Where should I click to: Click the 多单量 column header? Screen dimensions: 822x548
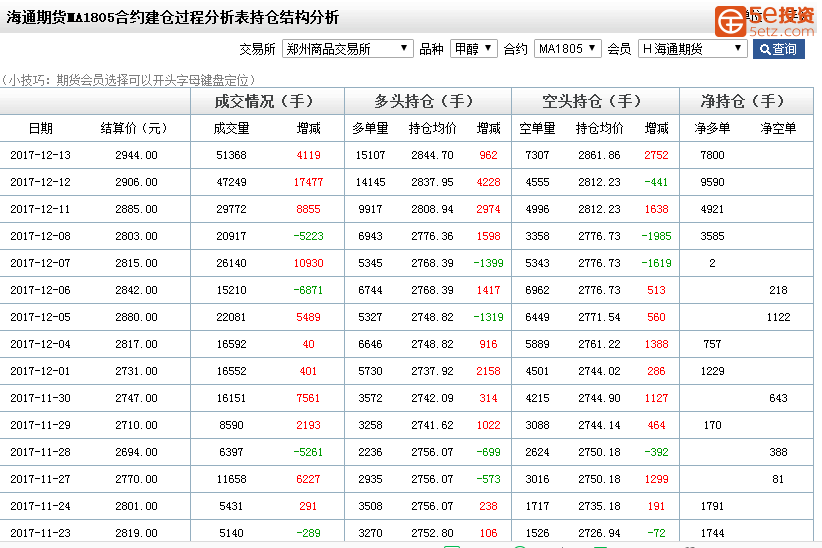click(x=370, y=128)
